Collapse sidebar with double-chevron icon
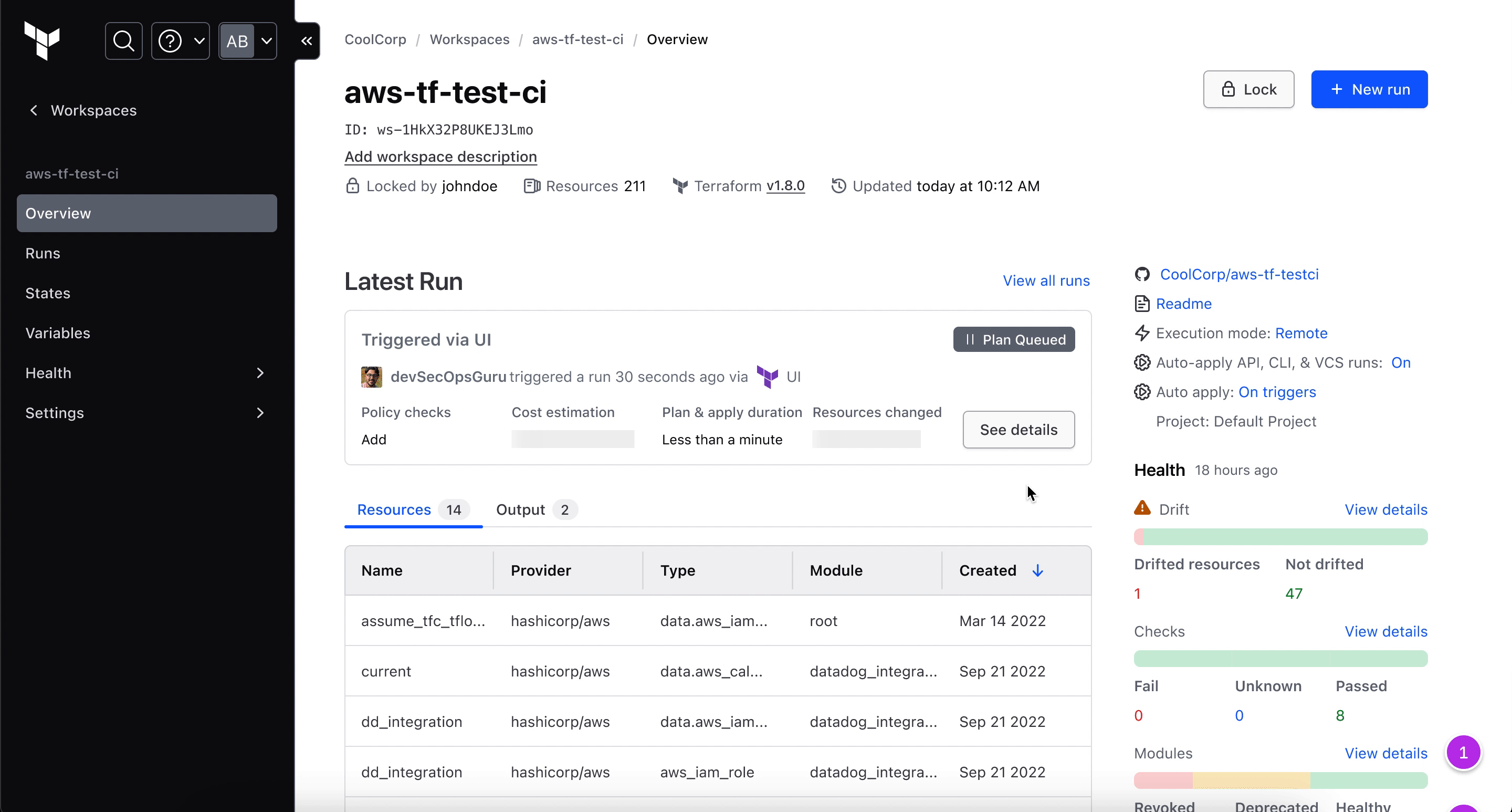 click(307, 41)
